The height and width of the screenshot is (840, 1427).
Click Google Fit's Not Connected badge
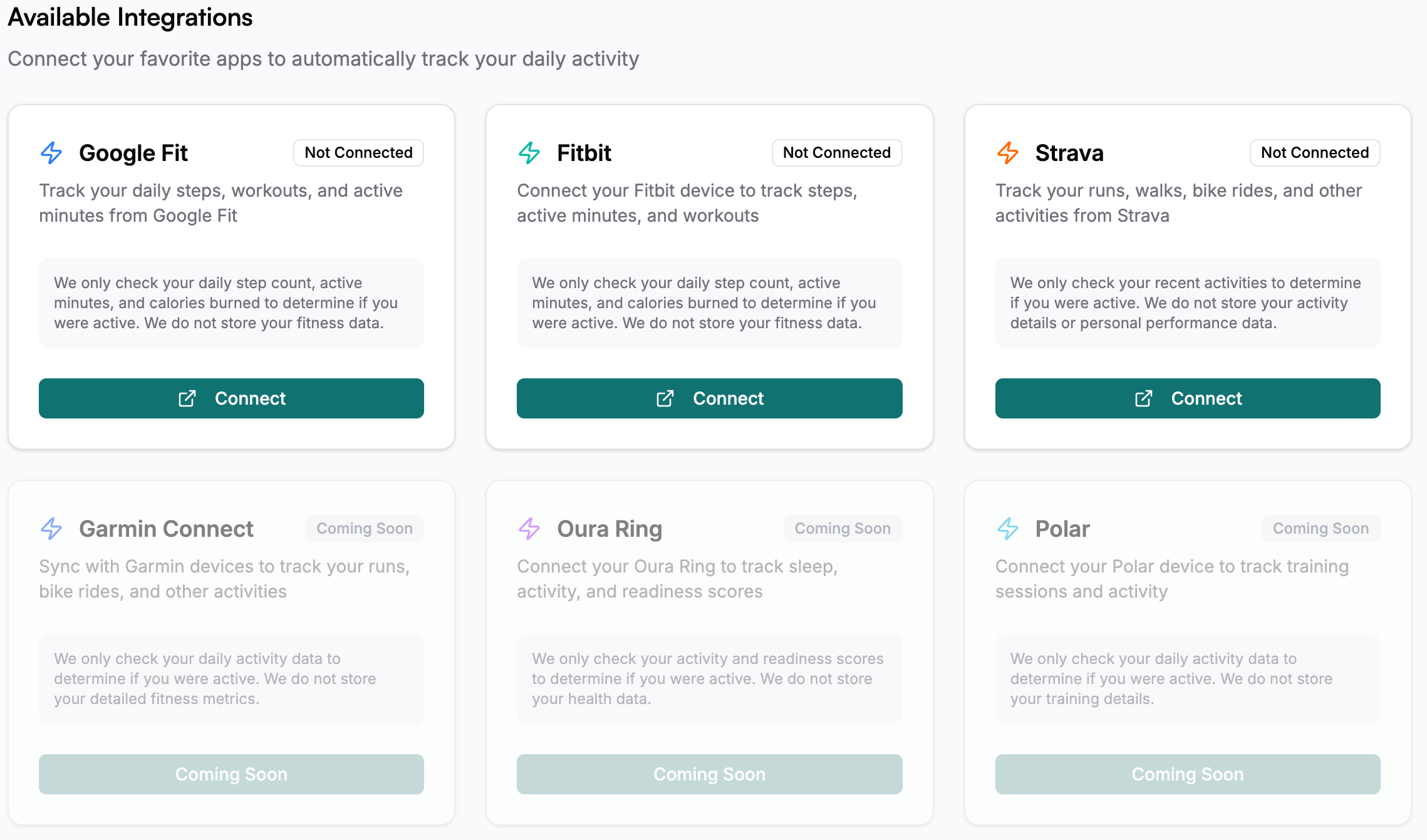click(358, 153)
